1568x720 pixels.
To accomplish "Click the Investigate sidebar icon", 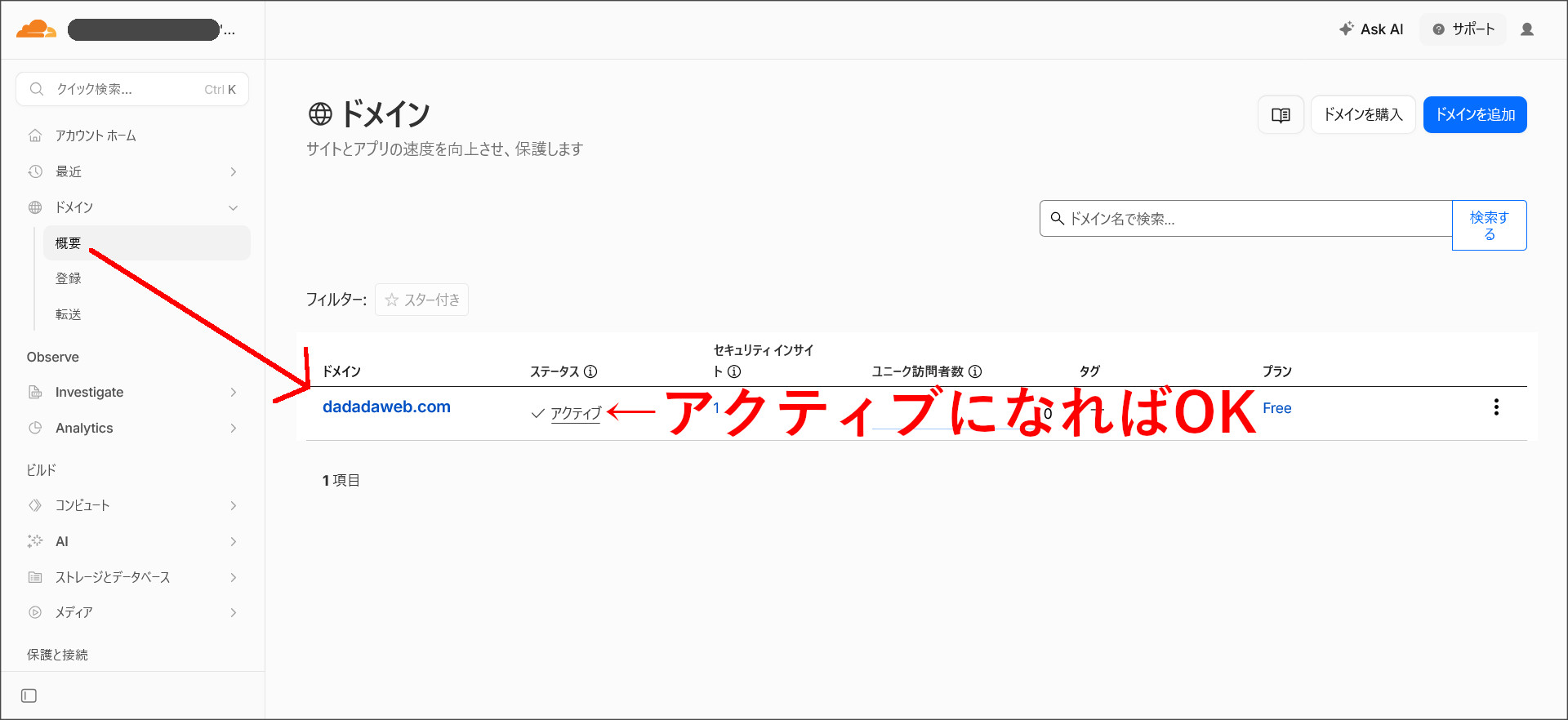I will click(x=35, y=393).
